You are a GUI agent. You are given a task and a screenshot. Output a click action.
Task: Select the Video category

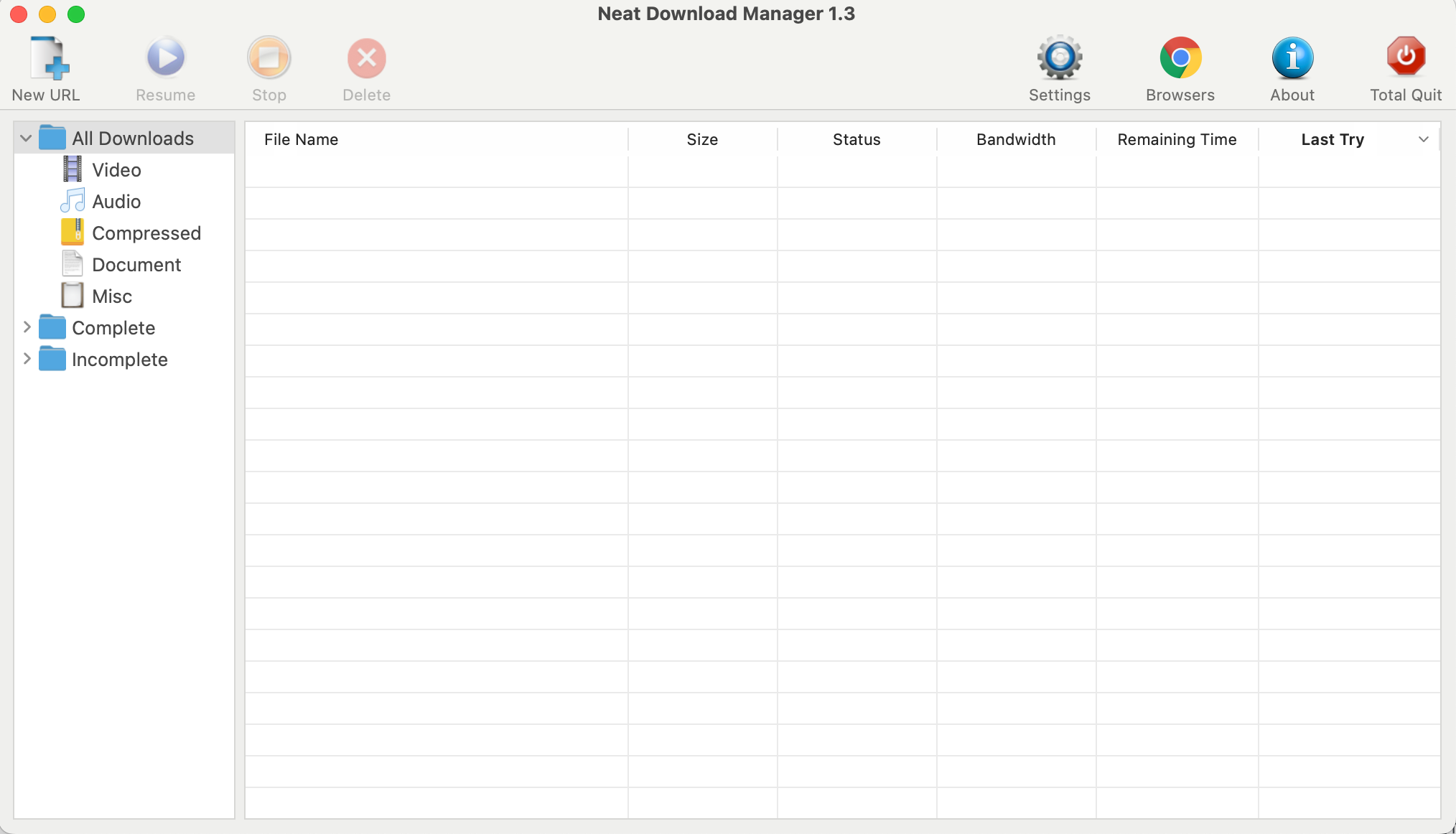click(x=116, y=170)
